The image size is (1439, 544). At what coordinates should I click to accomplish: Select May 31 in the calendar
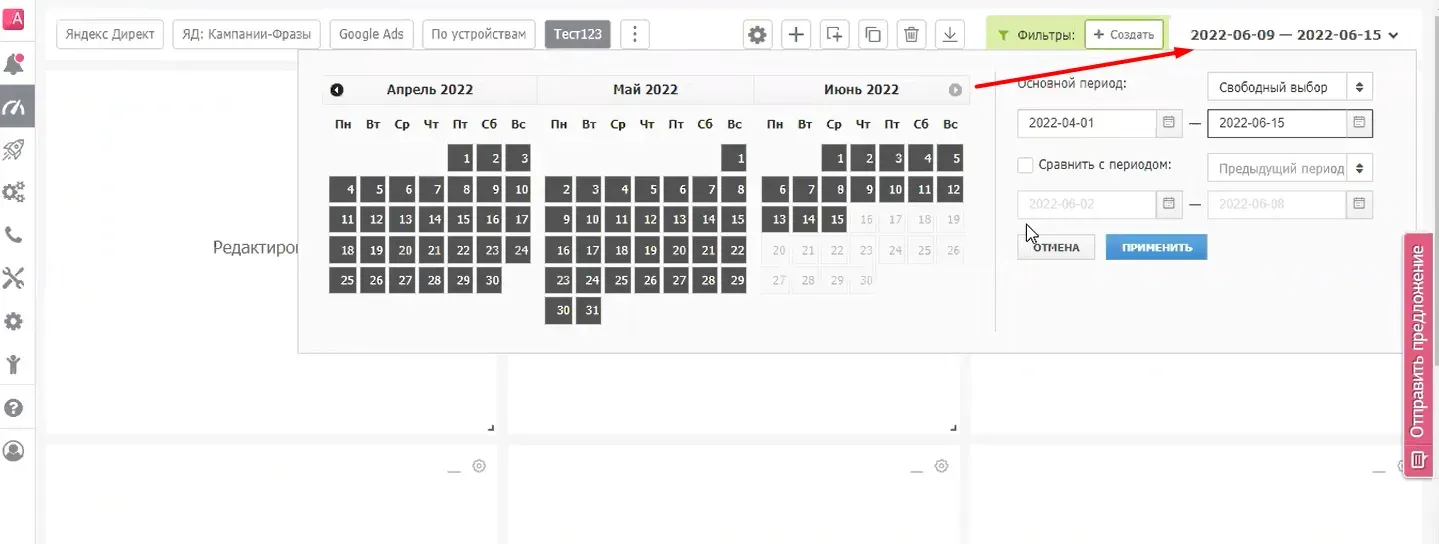point(592,310)
